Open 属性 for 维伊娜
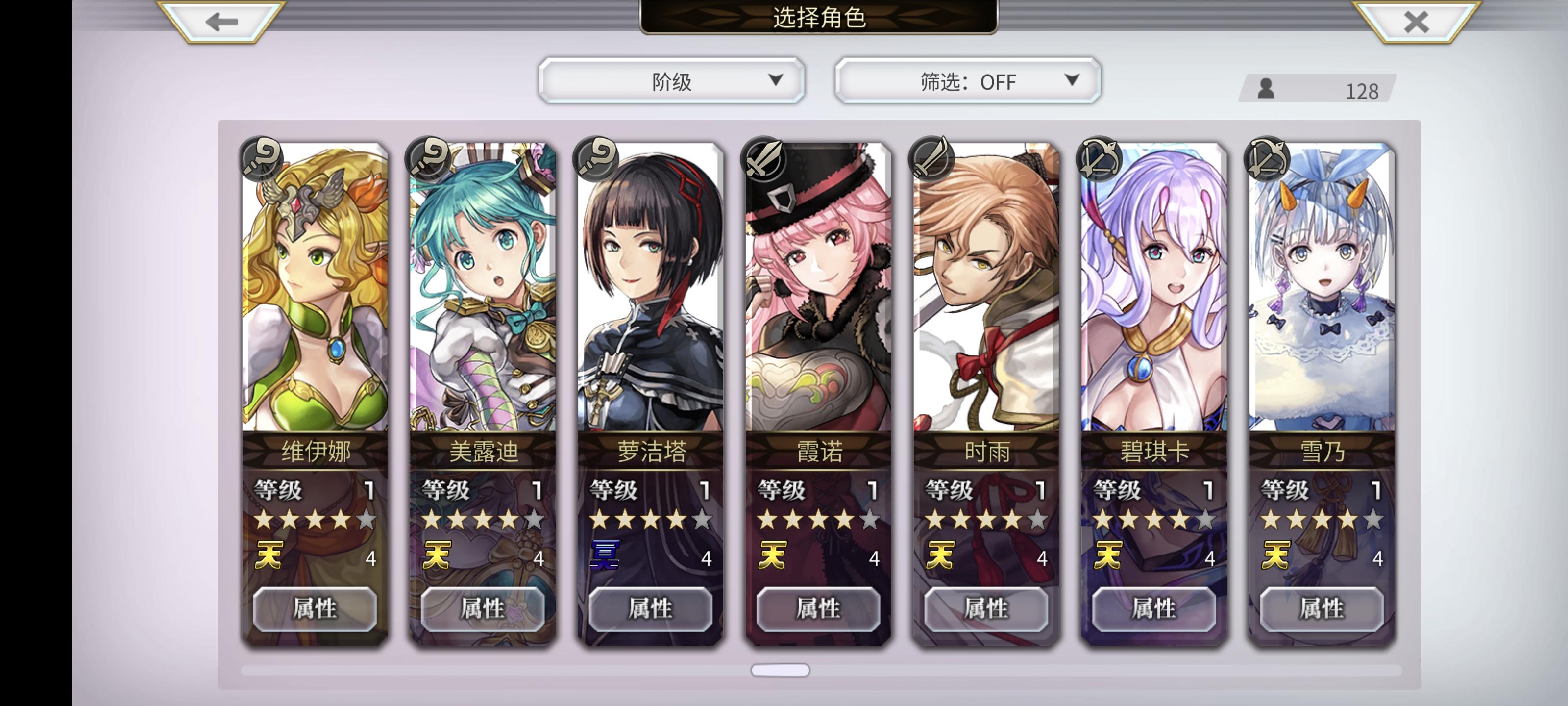The height and width of the screenshot is (706, 1568). point(315,608)
